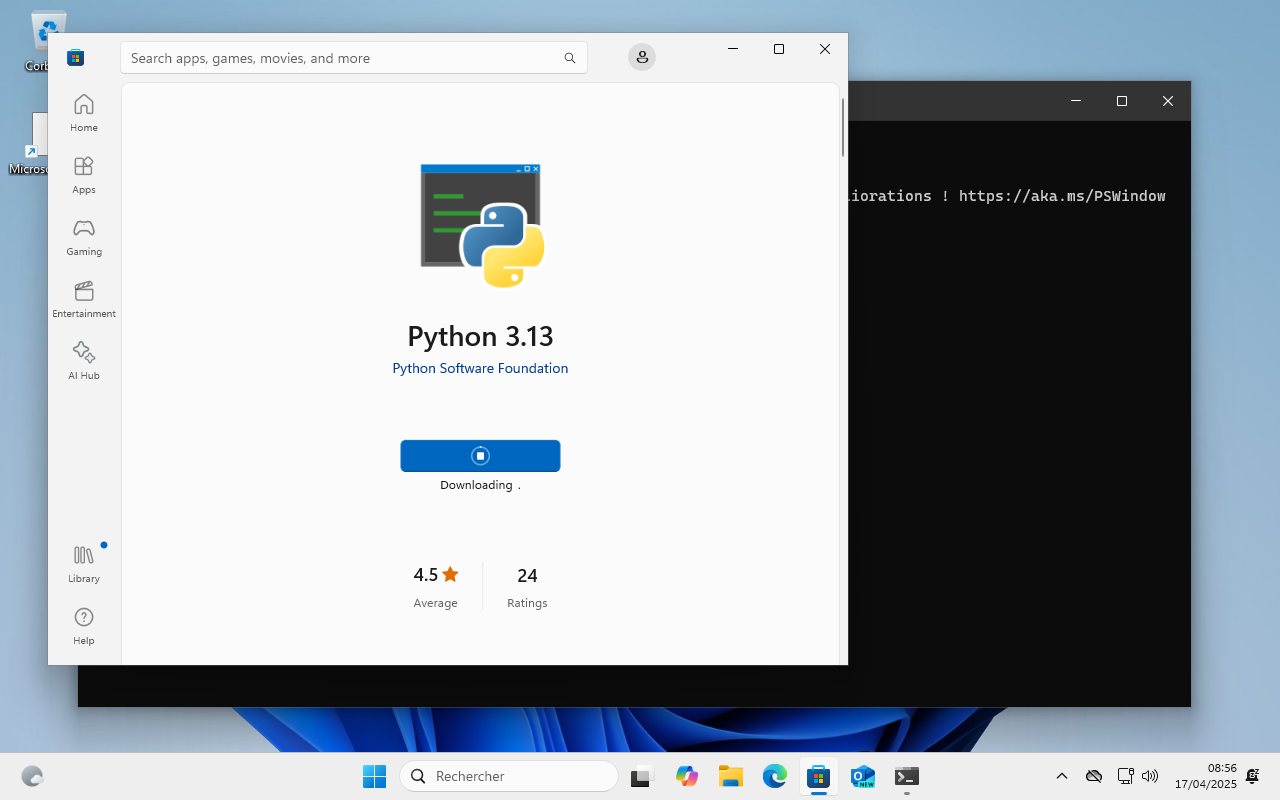This screenshot has height=800, width=1280.
Task: Select the Microsoft Edge desktop shortcut
Action: [30, 145]
